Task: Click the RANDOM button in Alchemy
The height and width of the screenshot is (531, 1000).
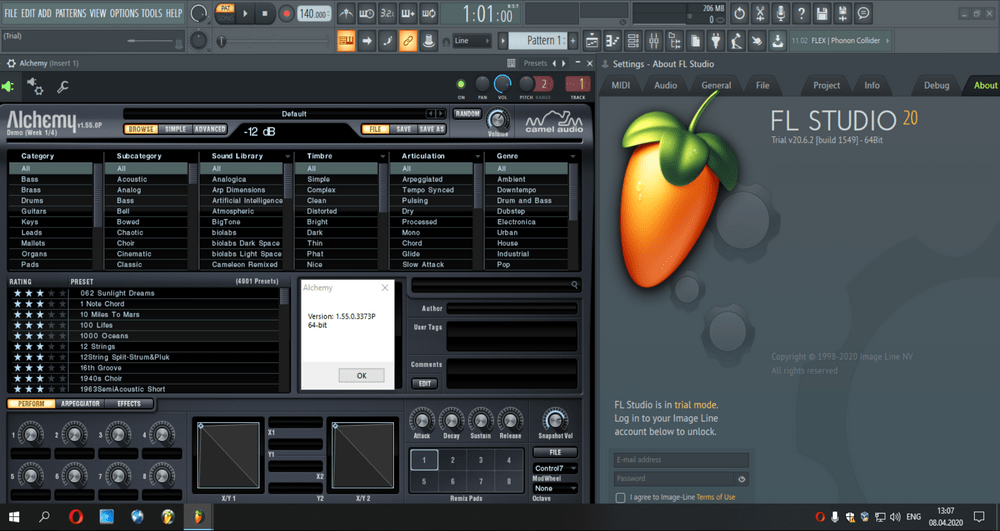Action: [x=467, y=113]
